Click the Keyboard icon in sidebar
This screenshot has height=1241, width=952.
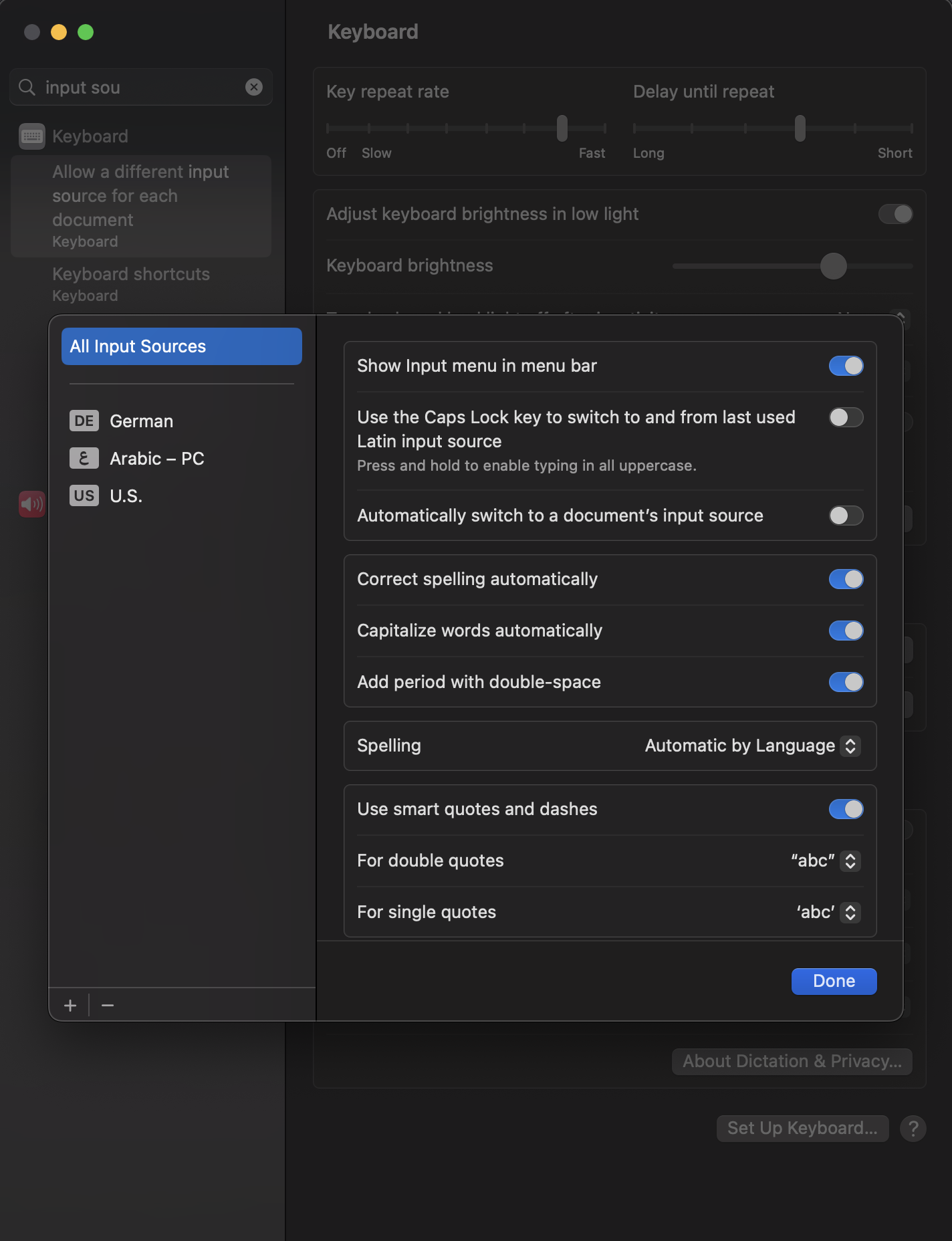click(x=32, y=136)
